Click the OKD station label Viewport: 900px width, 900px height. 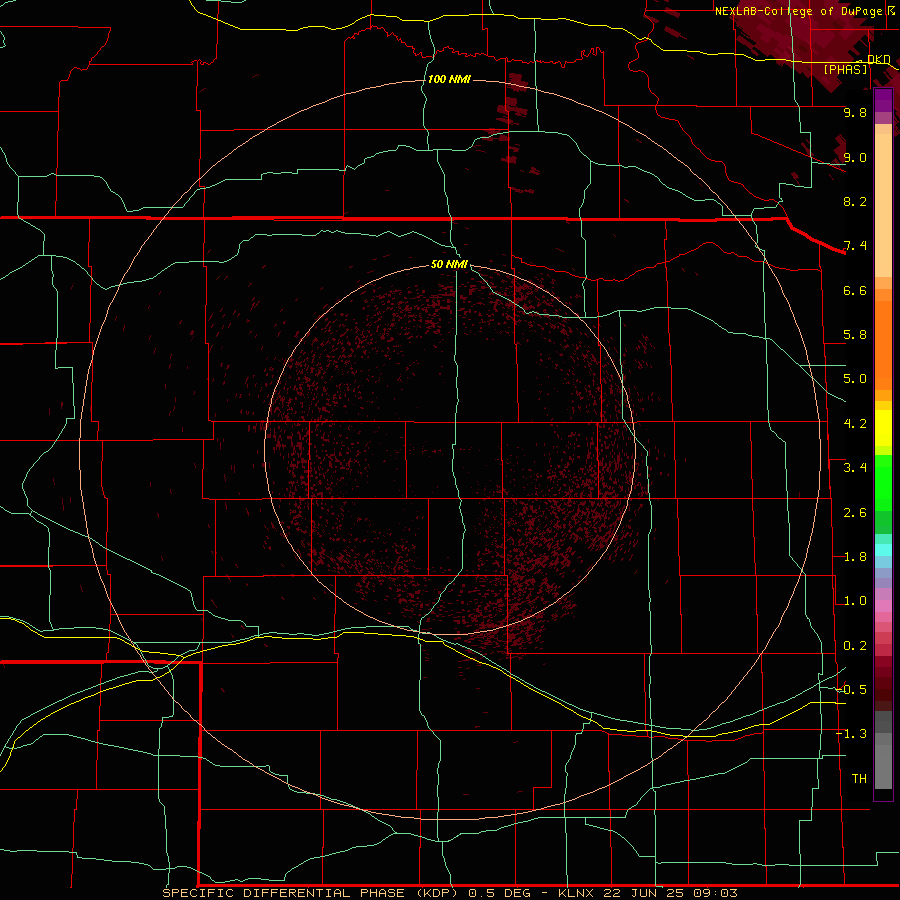point(879,59)
